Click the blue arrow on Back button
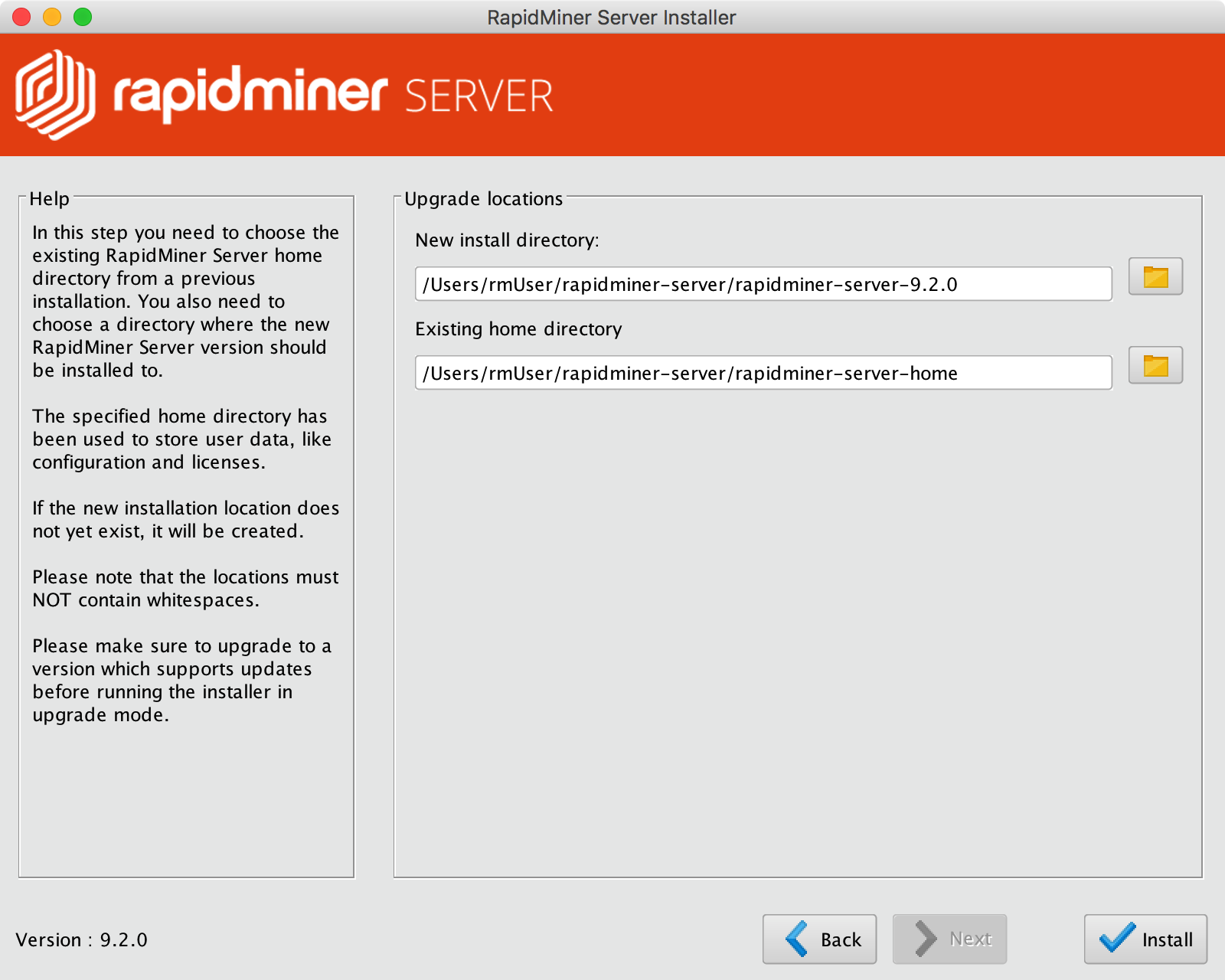Image resolution: width=1225 pixels, height=980 pixels. click(797, 939)
